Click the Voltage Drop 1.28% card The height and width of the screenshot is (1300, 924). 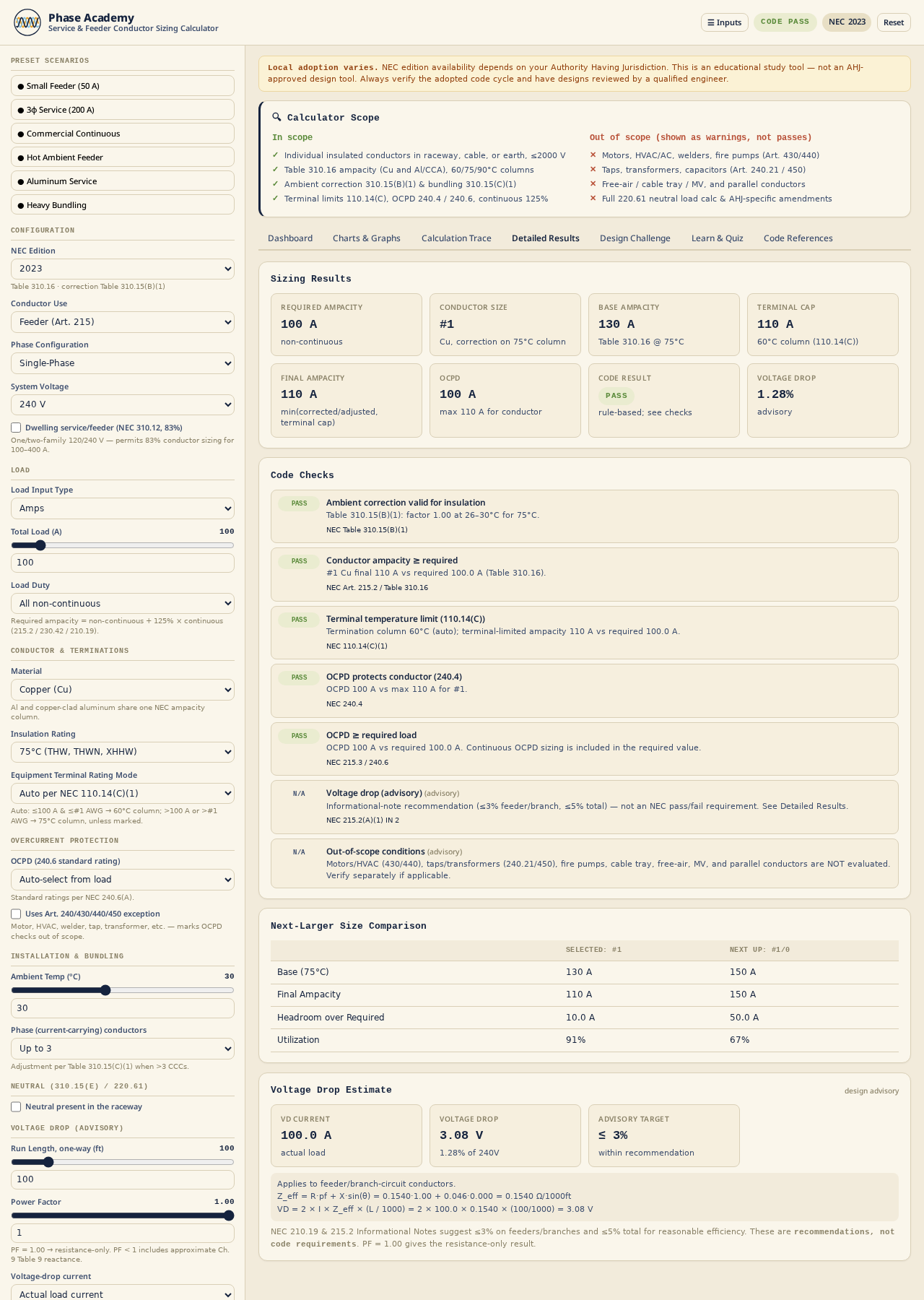823,400
